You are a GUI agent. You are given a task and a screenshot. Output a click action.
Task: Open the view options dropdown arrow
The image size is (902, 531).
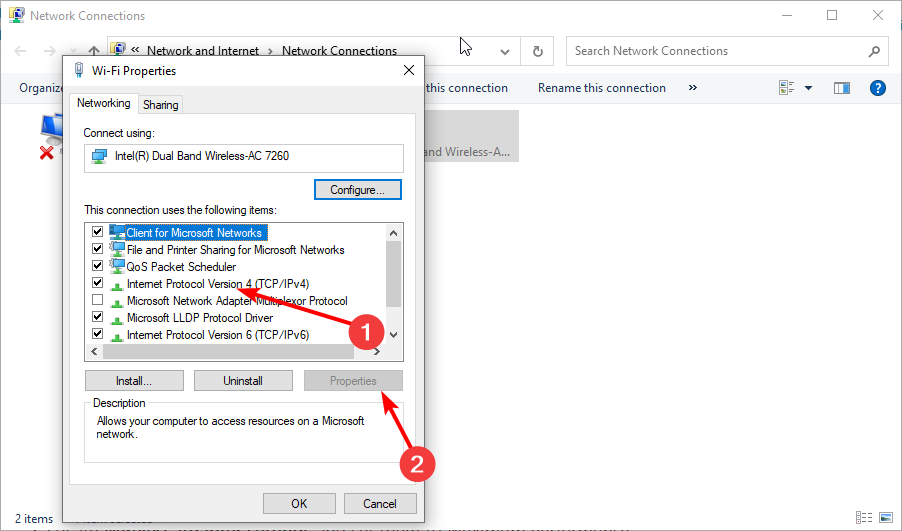pyautogui.click(x=808, y=88)
